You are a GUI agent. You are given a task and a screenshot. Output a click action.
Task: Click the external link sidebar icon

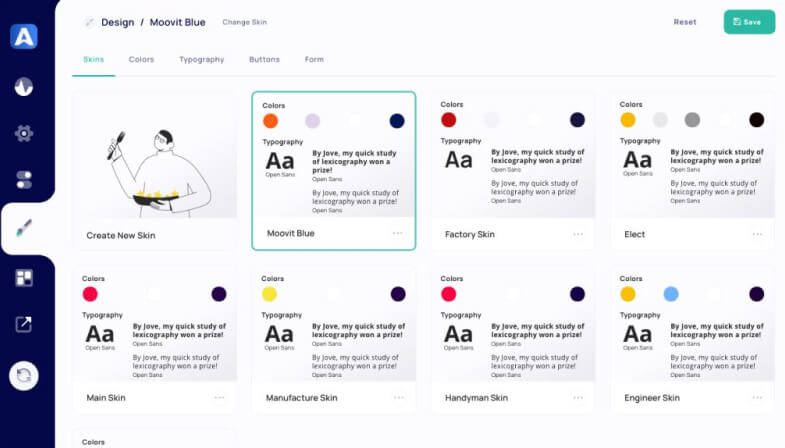(24, 324)
